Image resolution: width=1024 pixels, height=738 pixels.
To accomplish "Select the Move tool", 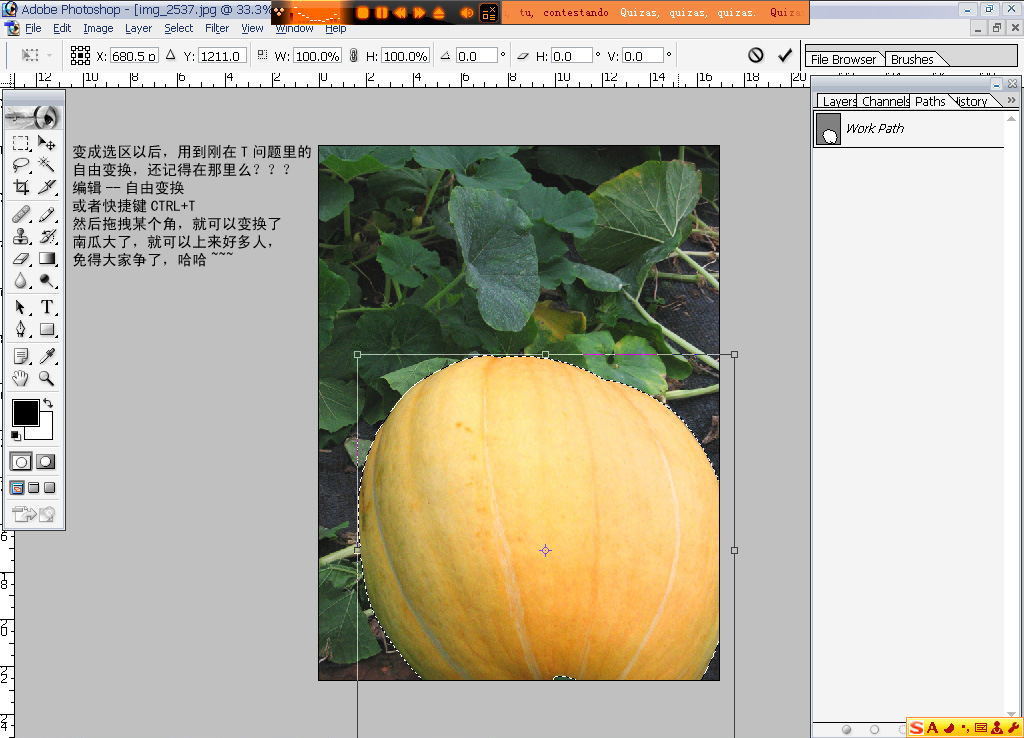I will pos(46,143).
